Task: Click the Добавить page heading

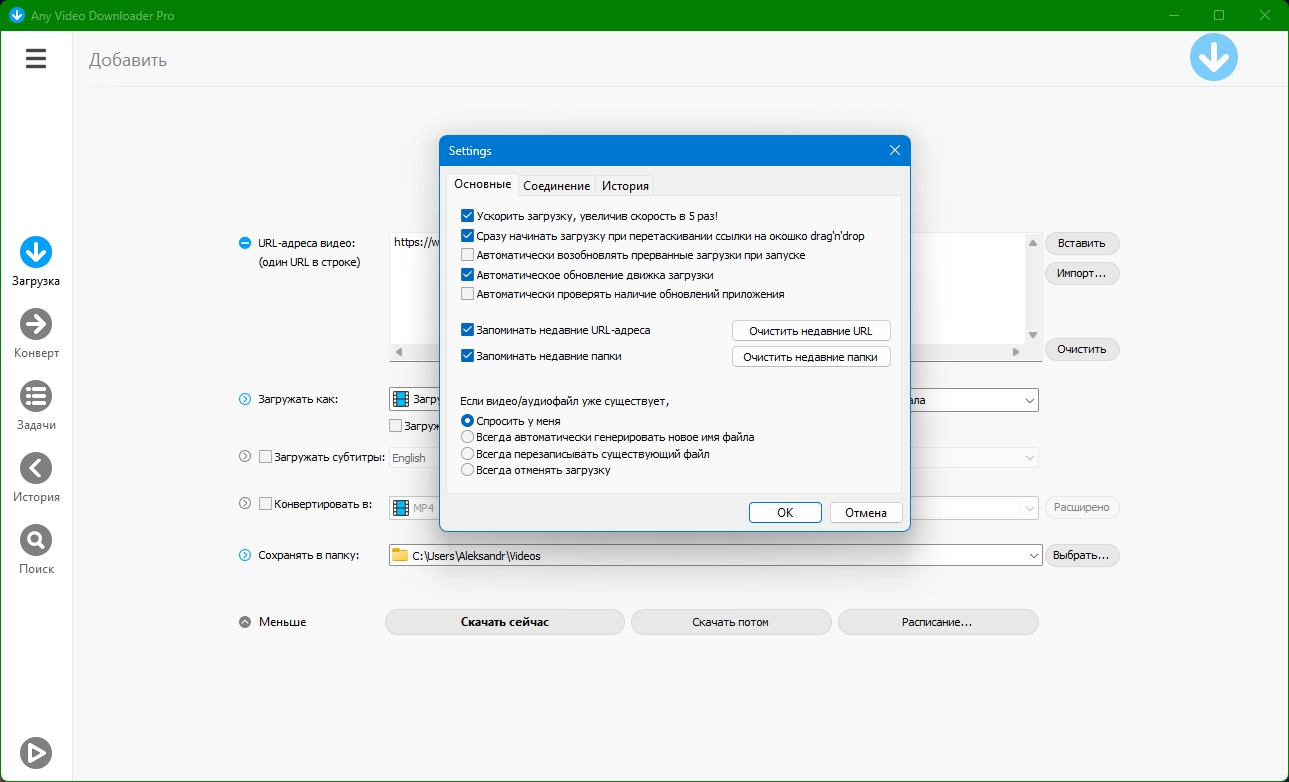Action: [x=128, y=60]
